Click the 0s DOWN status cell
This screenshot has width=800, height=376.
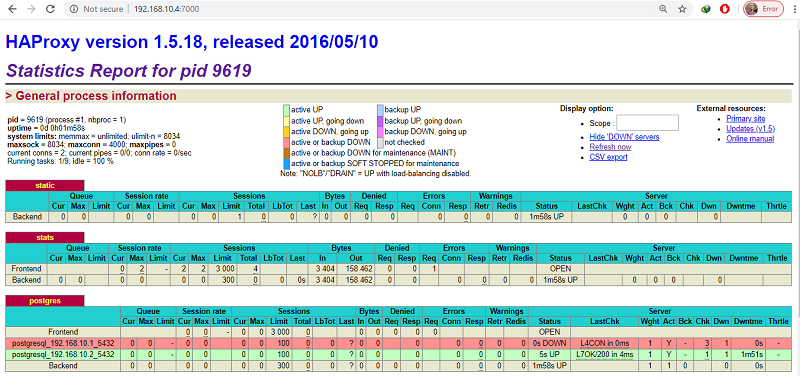(x=549, y=343)
